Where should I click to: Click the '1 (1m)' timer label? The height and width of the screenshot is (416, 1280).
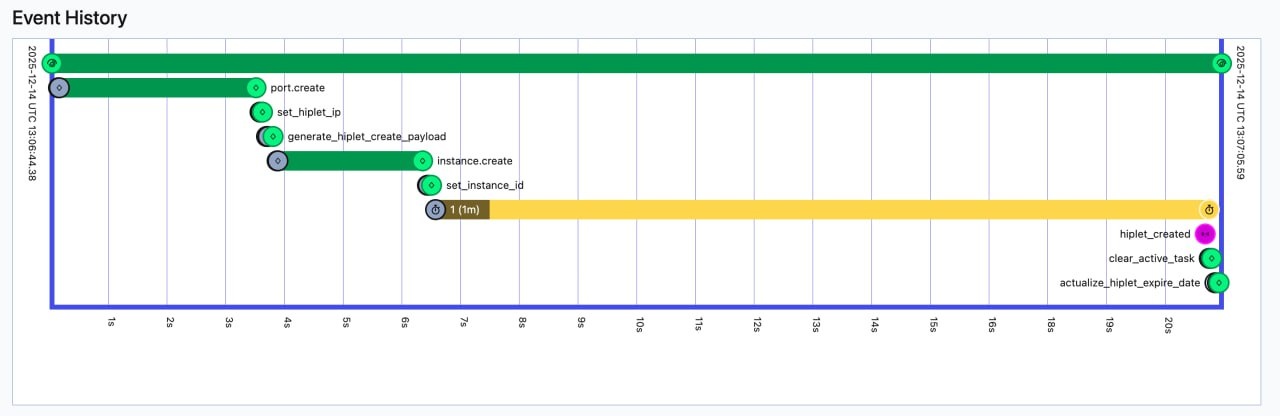(465, 210)
